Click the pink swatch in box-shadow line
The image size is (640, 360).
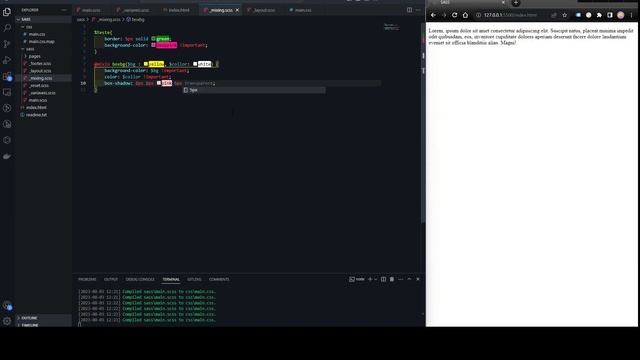coord(159,83)
